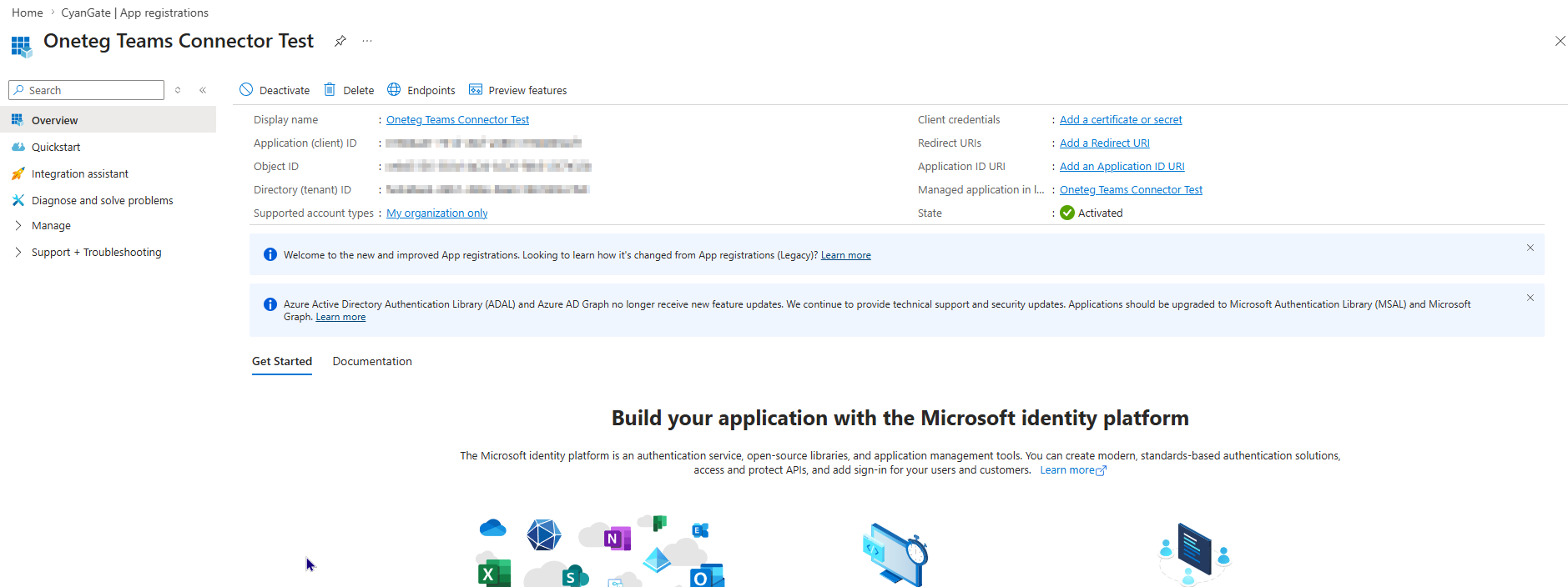
Task: Open My organization only link
Action: (437, 213)
